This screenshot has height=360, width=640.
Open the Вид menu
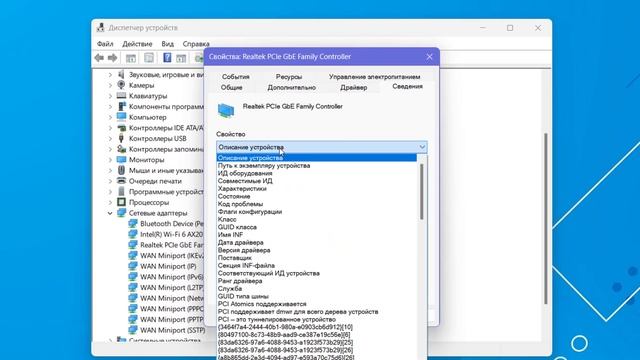(x=167, y=44)
